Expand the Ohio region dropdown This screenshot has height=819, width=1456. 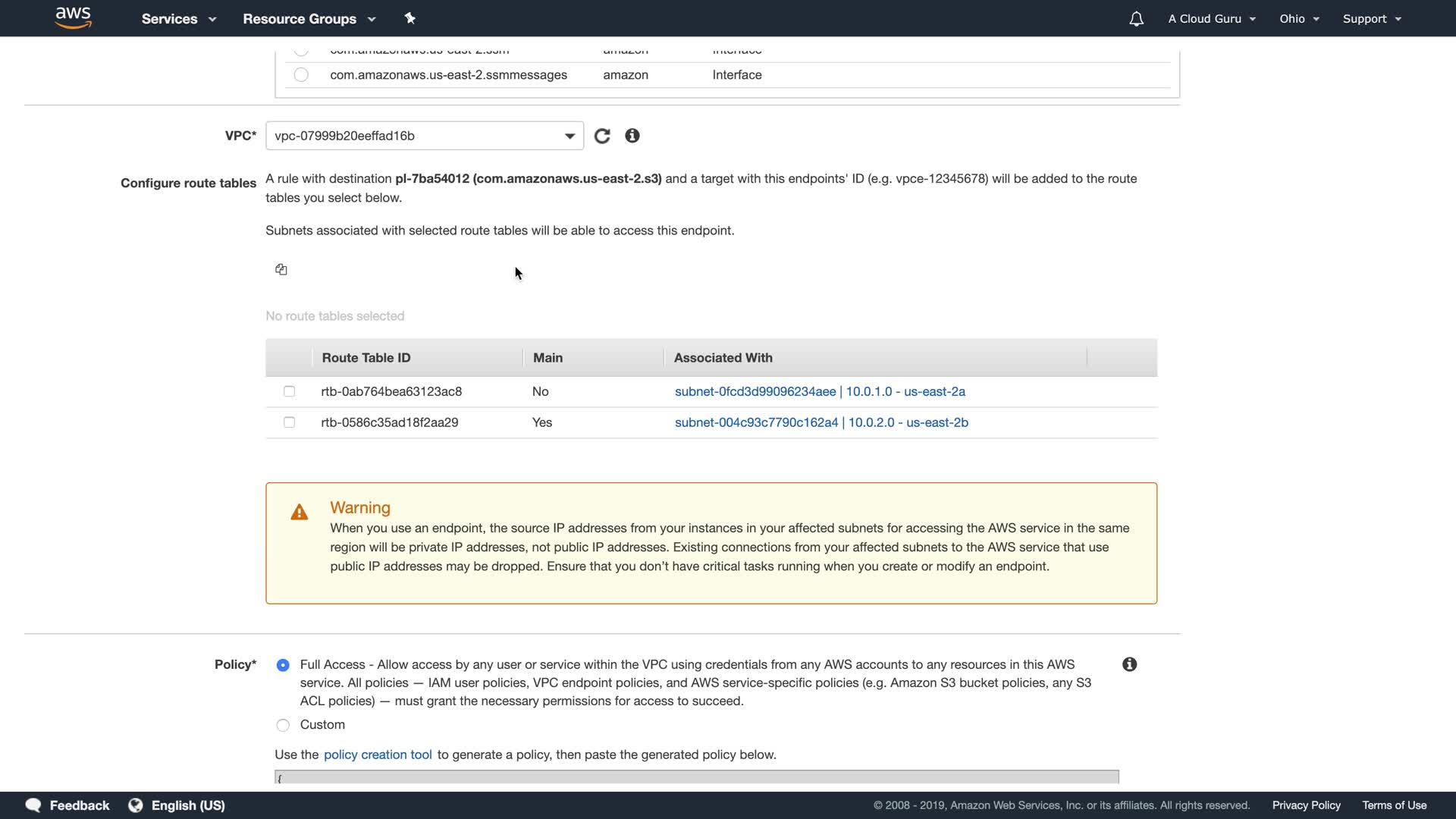1299,19
